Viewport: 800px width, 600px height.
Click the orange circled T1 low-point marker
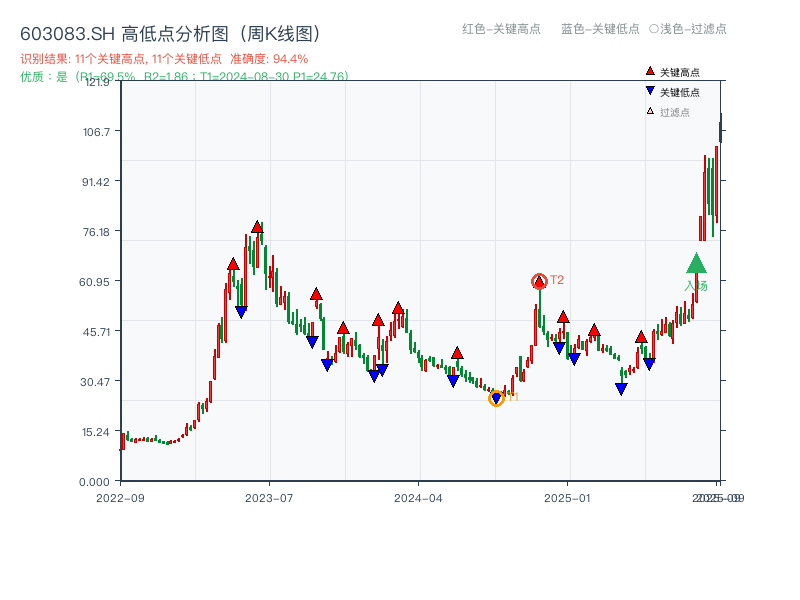point(497,397)
